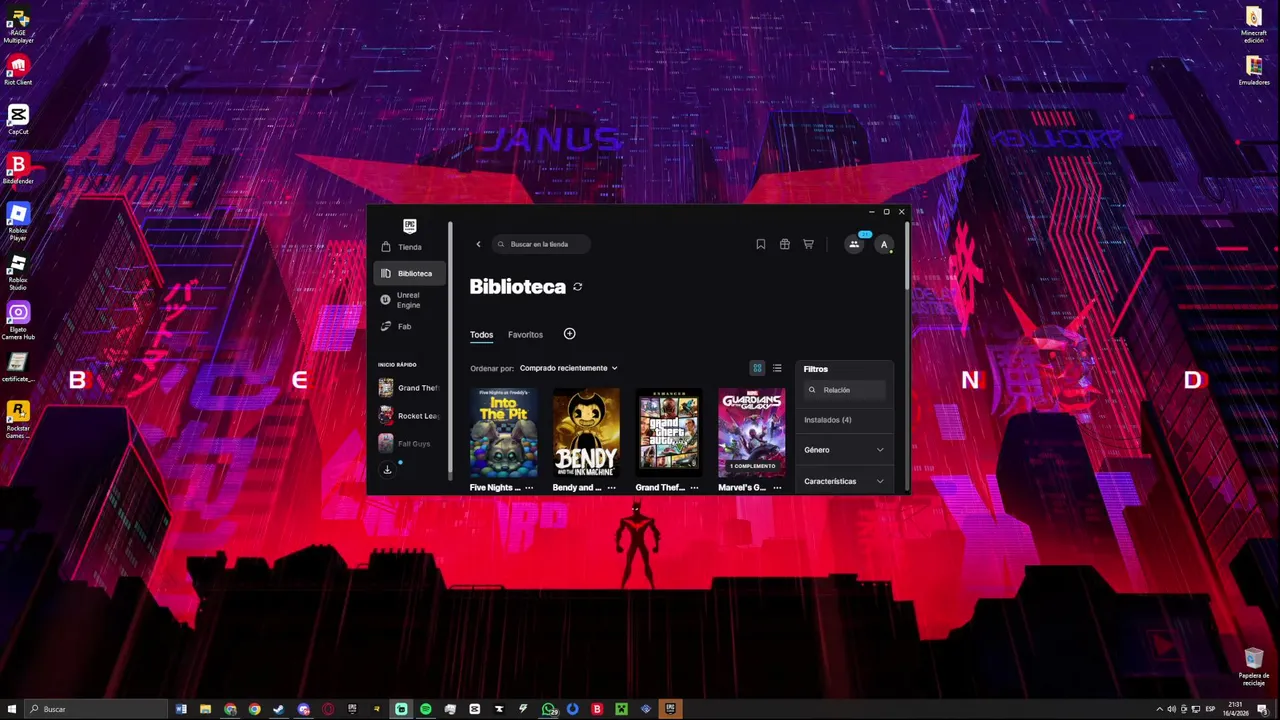Click the 1 COMPLEMENTO badge
Screen dimensions: 1280x720
(x=752, y=466)
